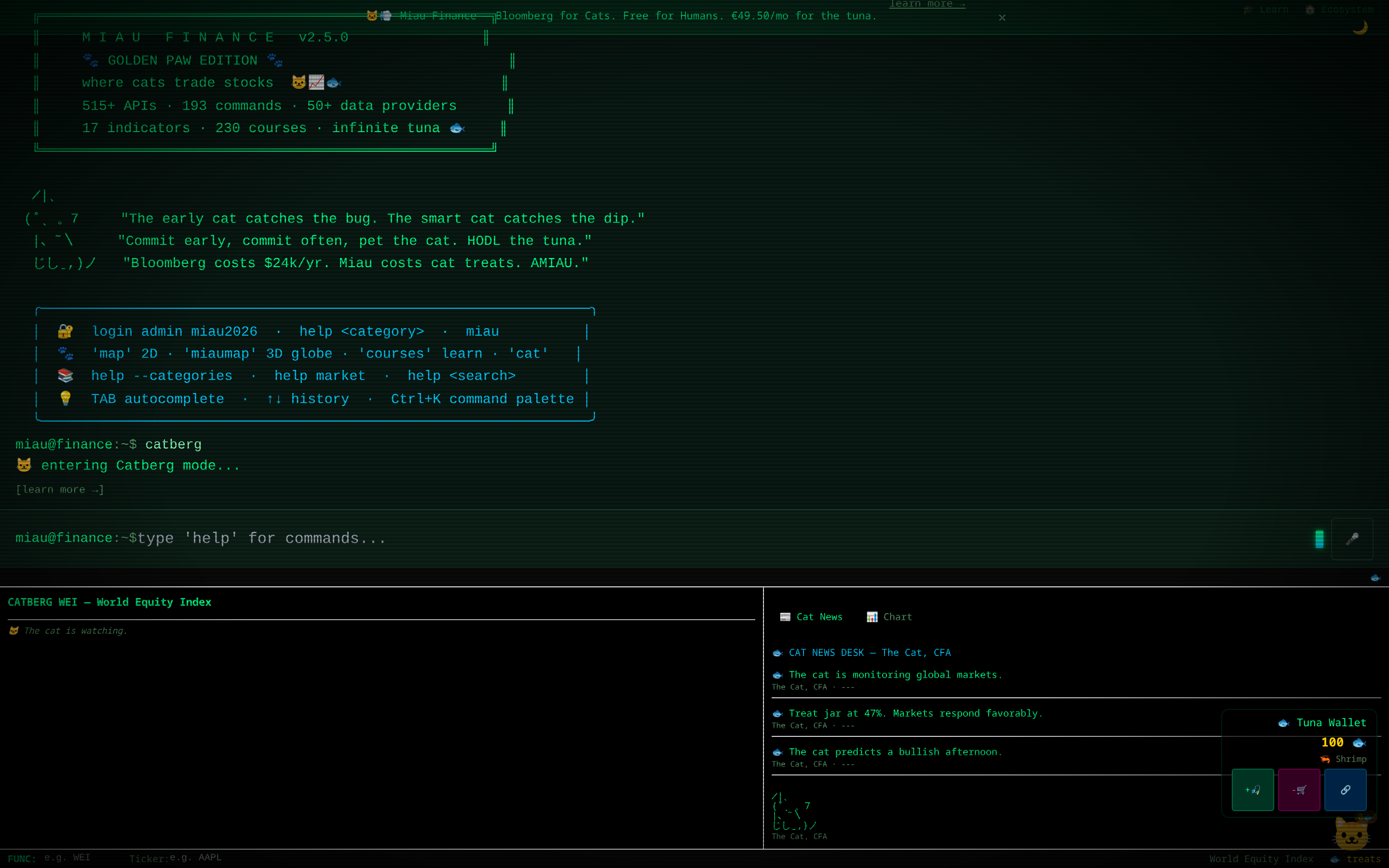This screenshot has width=1389, height=868.
Task: Click the '[learn more →]' terminal link
Action: 60,489
